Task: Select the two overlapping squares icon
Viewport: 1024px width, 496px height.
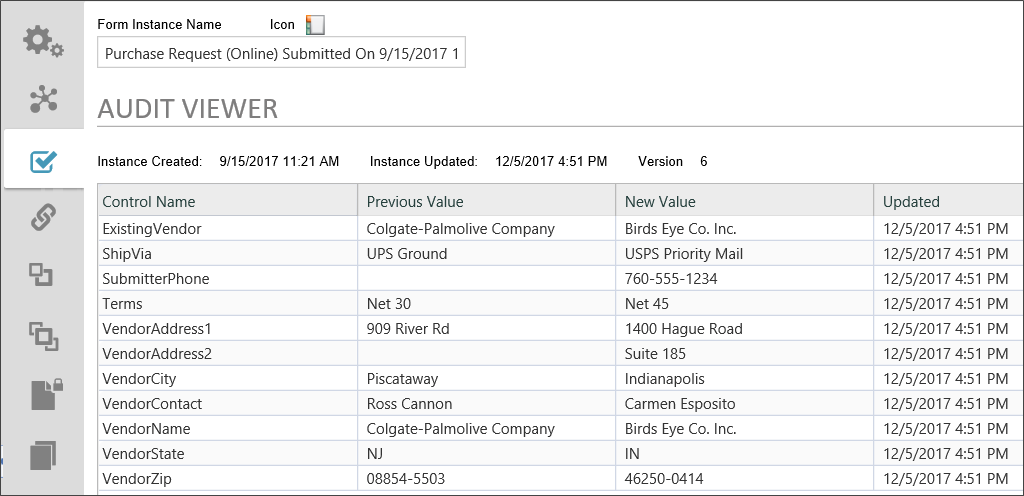Action: 40,275
